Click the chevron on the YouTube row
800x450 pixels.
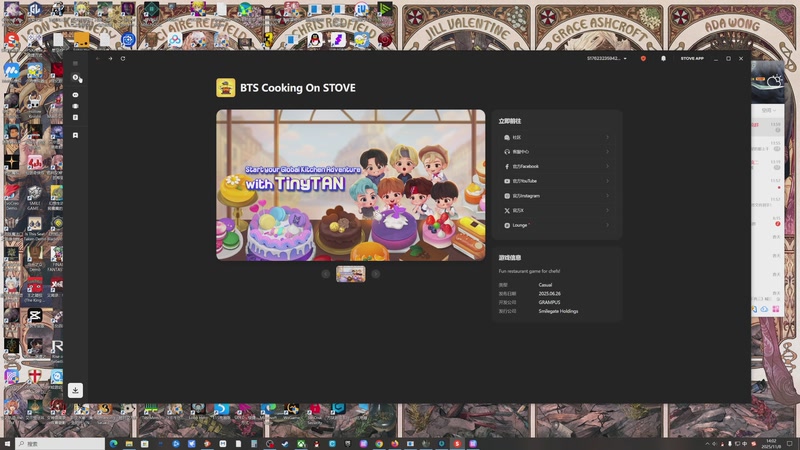[607, 181]
